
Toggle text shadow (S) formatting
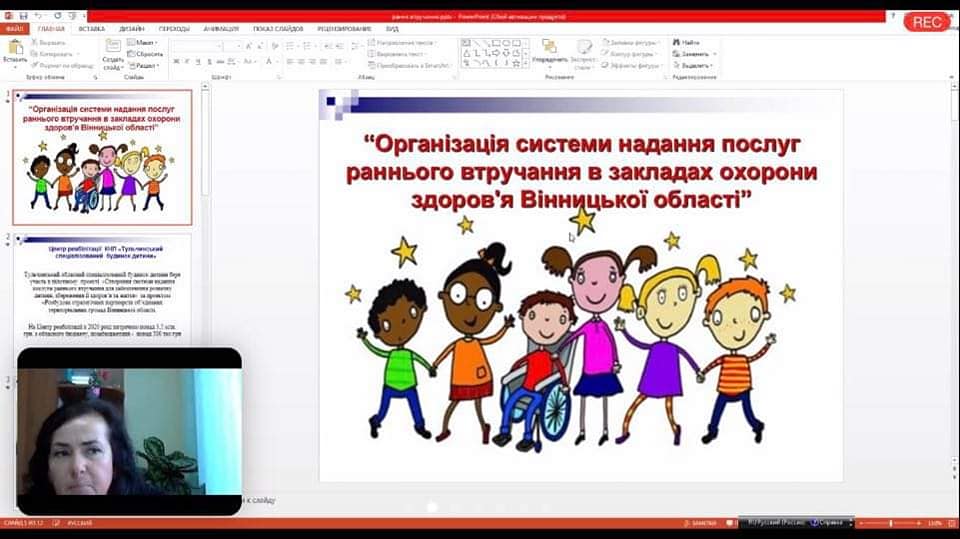(210, 61)
